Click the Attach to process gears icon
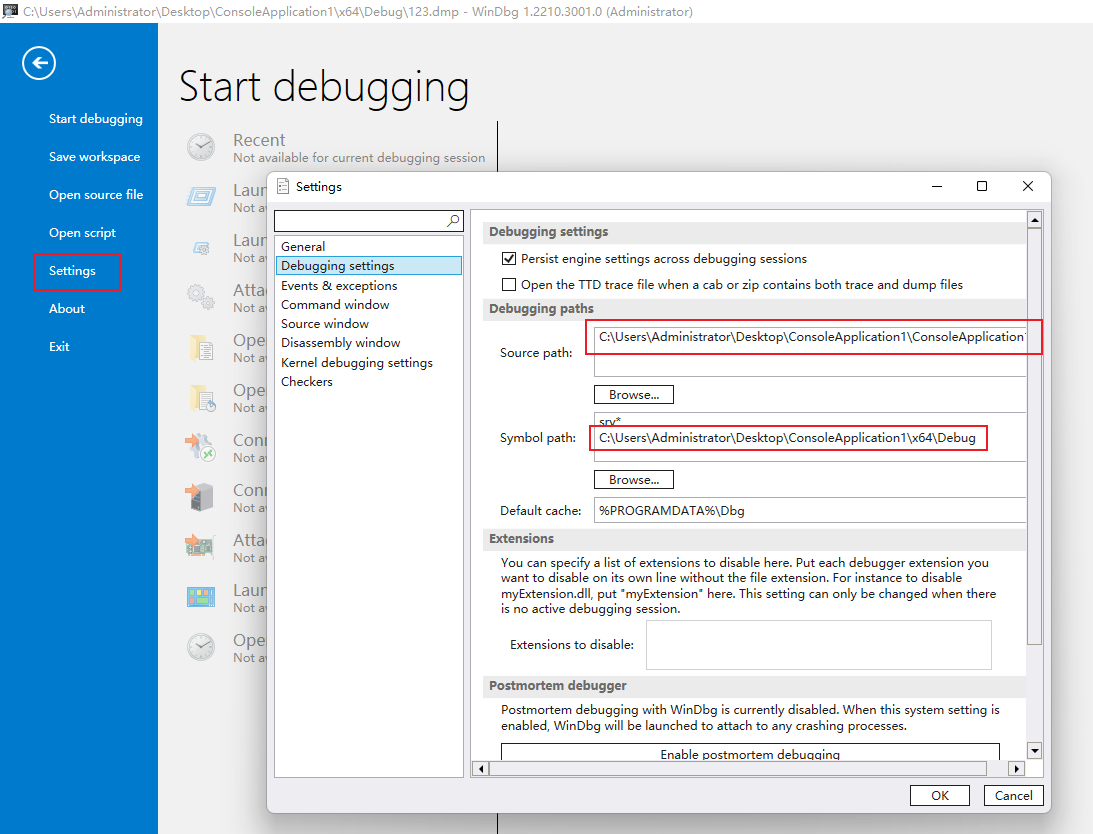This screenshot has height=834, width=1093. pos(201,297)
